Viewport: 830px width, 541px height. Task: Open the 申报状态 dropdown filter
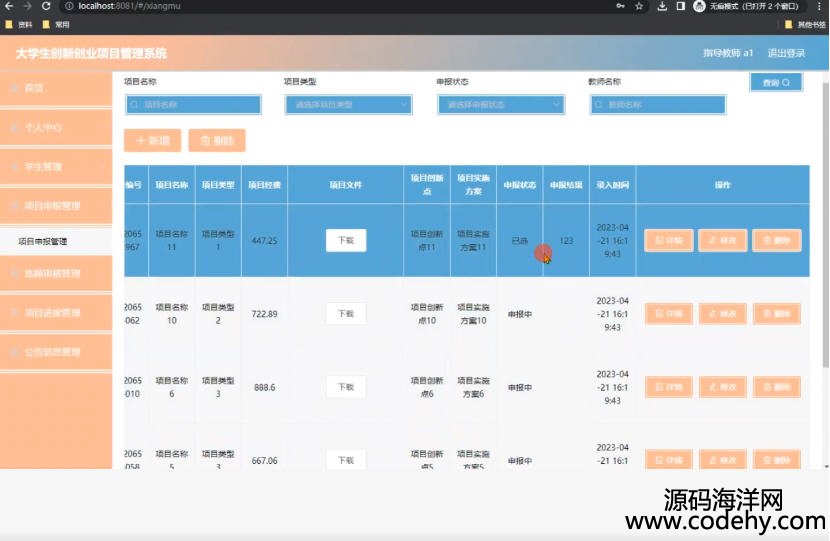[501, 104]
